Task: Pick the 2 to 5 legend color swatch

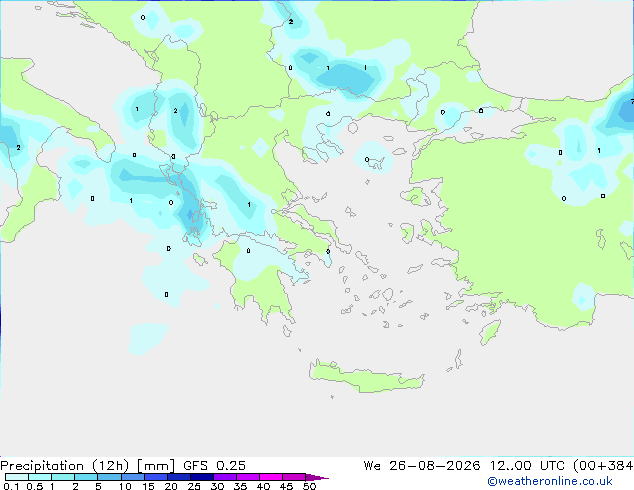Action: (86, 477)
